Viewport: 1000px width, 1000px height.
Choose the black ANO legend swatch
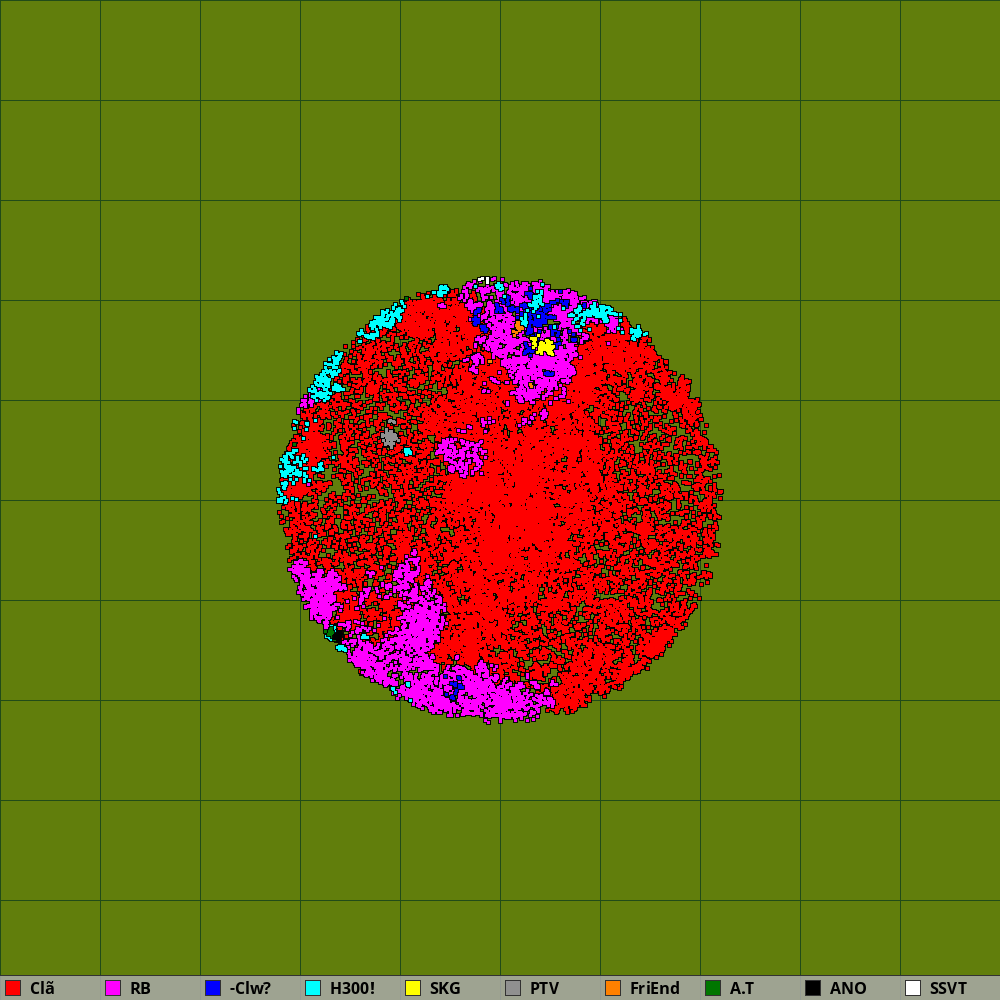(813, 988)
